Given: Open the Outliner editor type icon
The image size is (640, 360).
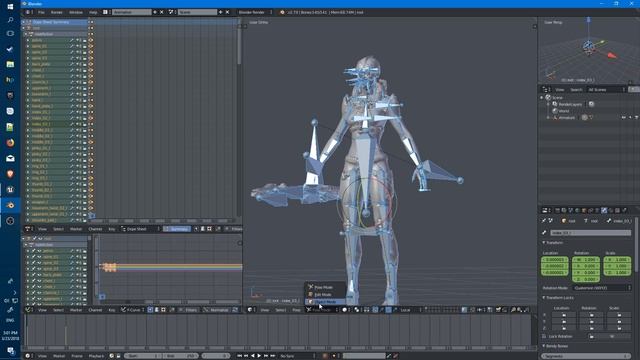Looking at the screenshot, I should coord(545,89).
